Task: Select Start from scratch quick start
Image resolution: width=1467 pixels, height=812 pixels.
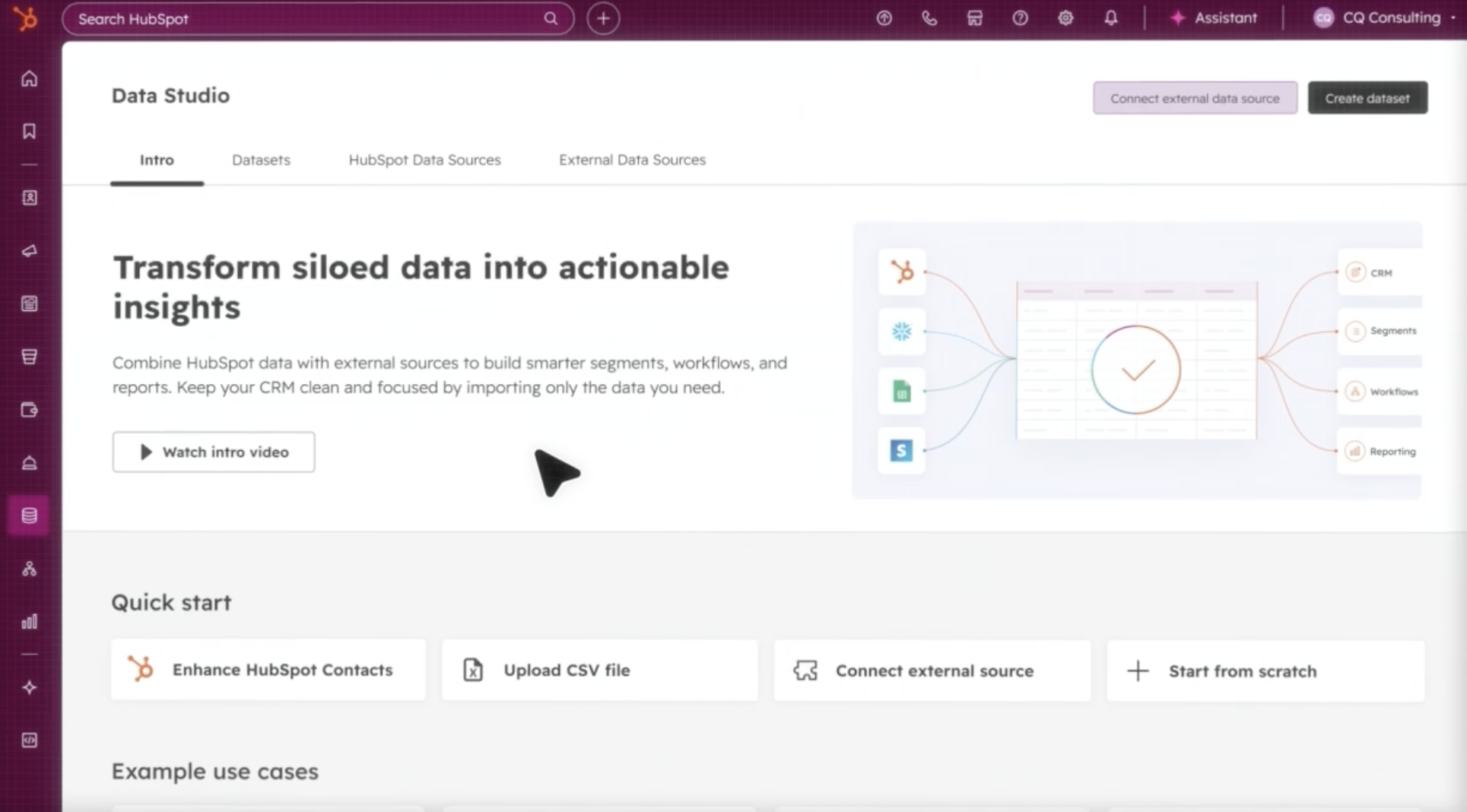Action: (x=1265, y=671)
